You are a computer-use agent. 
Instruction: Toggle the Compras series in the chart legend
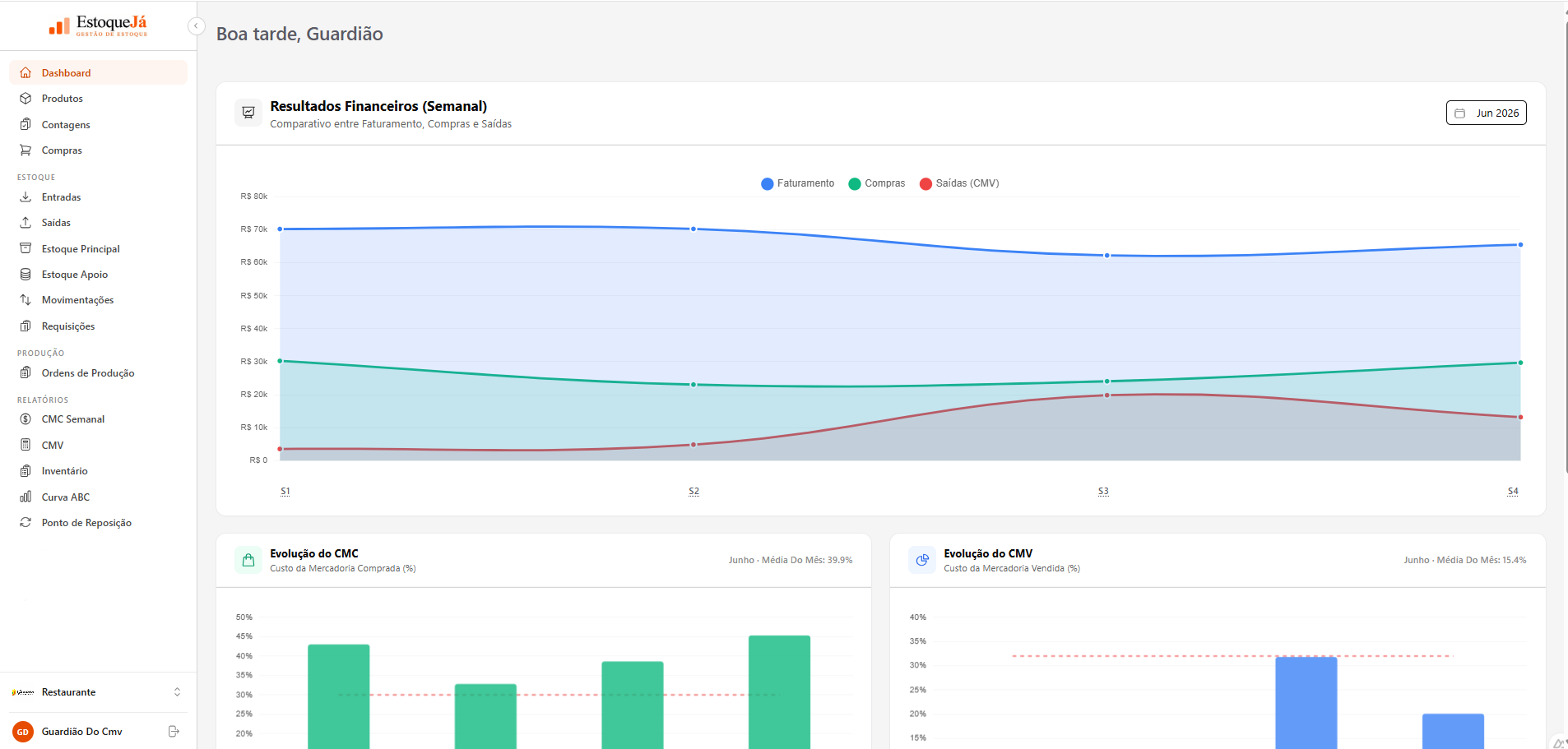(877, 183)
